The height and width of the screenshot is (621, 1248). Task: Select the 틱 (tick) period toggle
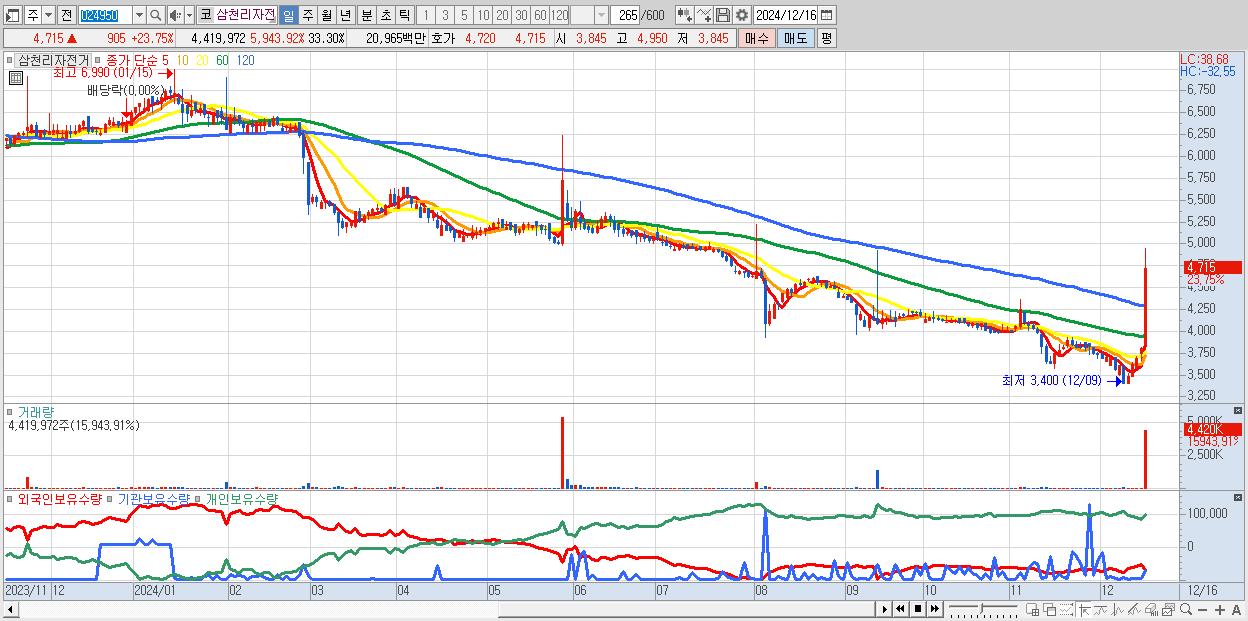click(x=404, y=15)
